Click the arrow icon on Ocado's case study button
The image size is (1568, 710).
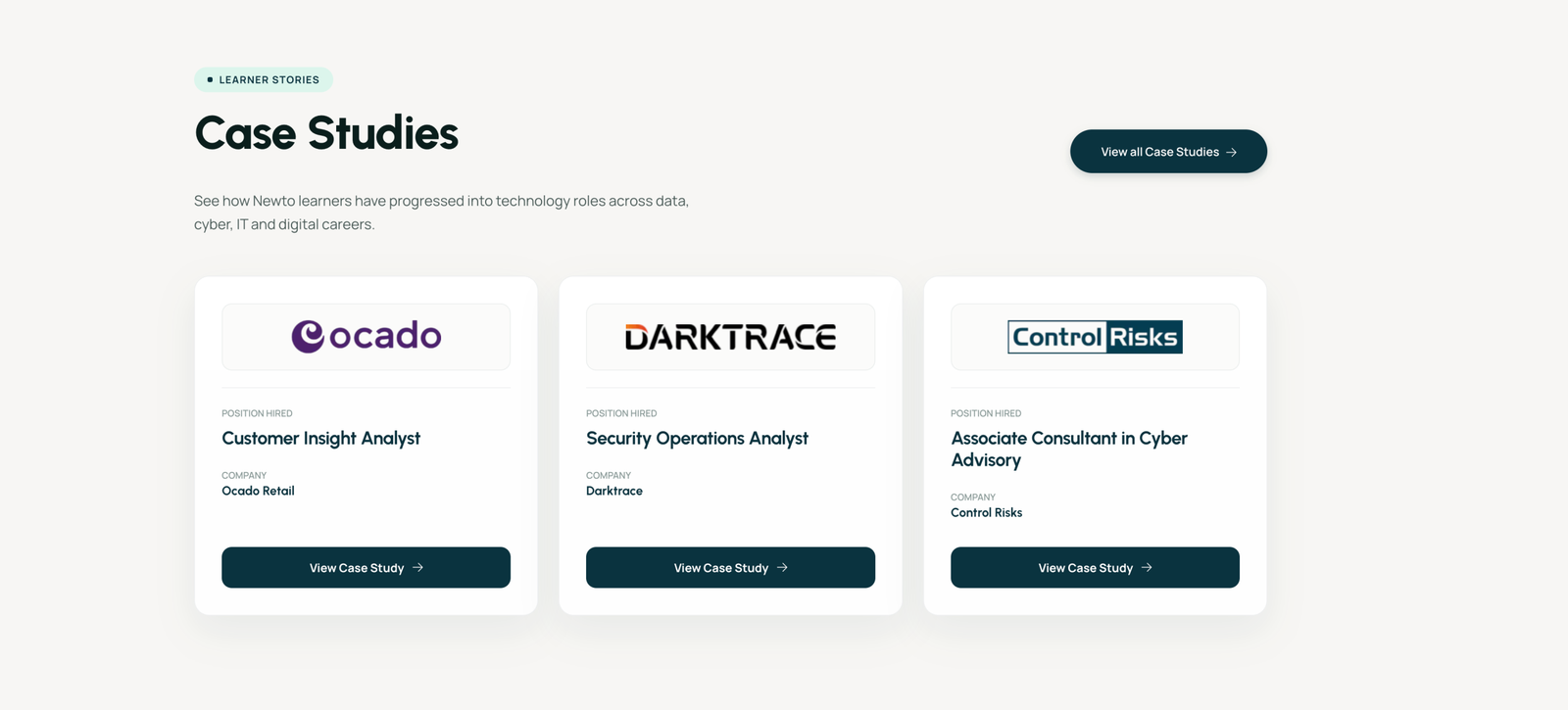(417, 568)
